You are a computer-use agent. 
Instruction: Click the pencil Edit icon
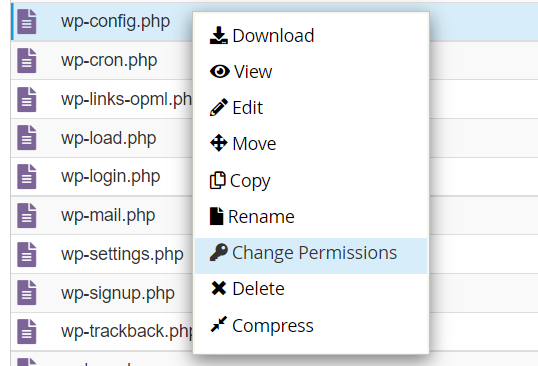click(219, 107)
